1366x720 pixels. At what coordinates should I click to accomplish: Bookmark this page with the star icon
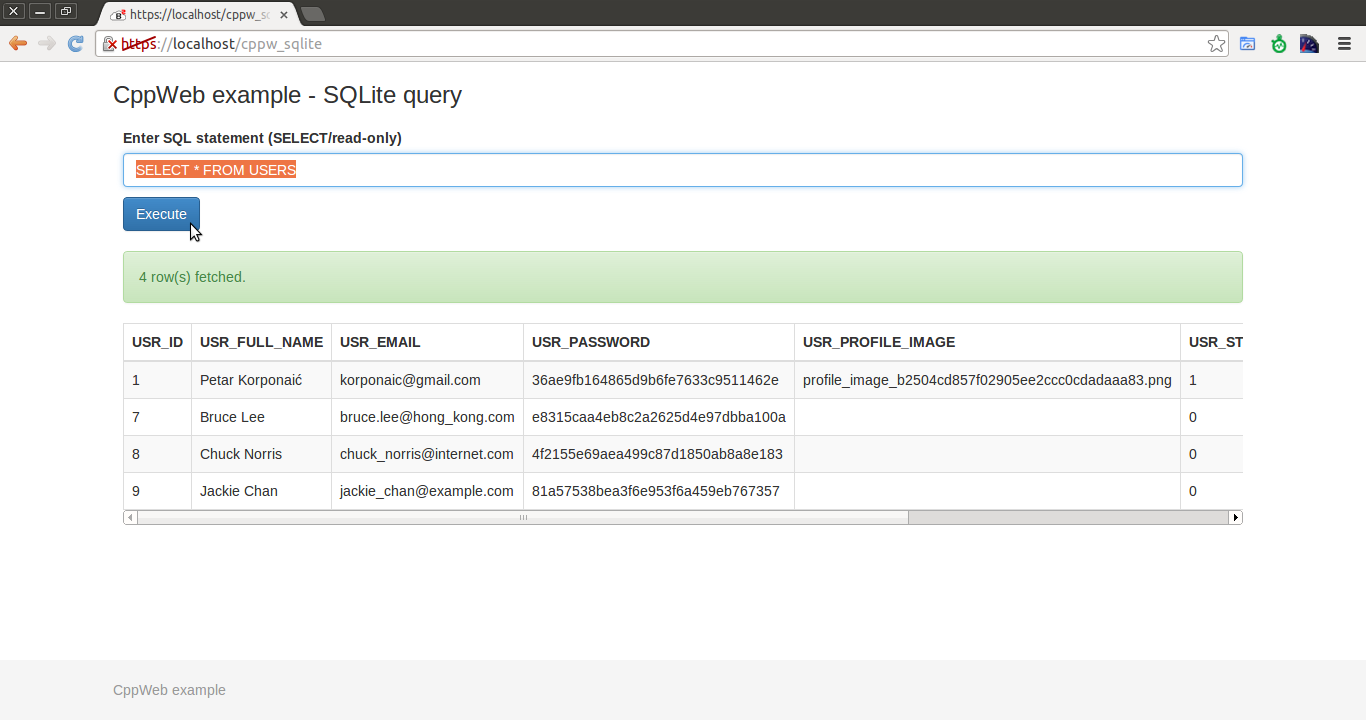point(1216,44)
